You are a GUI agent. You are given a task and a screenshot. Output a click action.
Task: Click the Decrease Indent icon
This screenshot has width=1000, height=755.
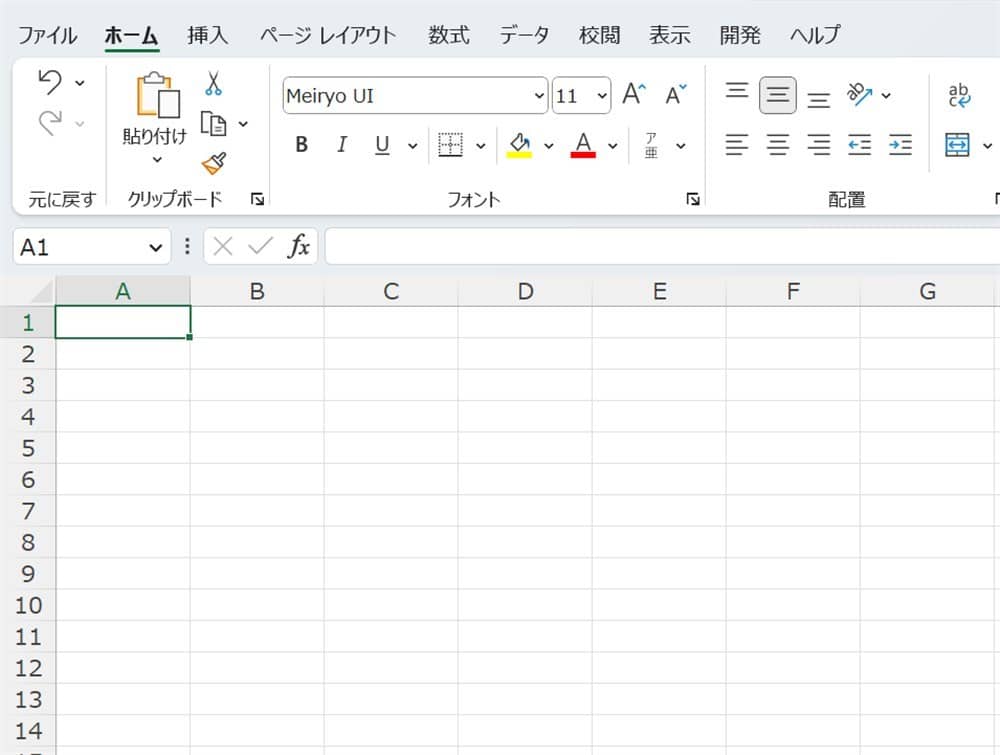(x=859, y=145)
